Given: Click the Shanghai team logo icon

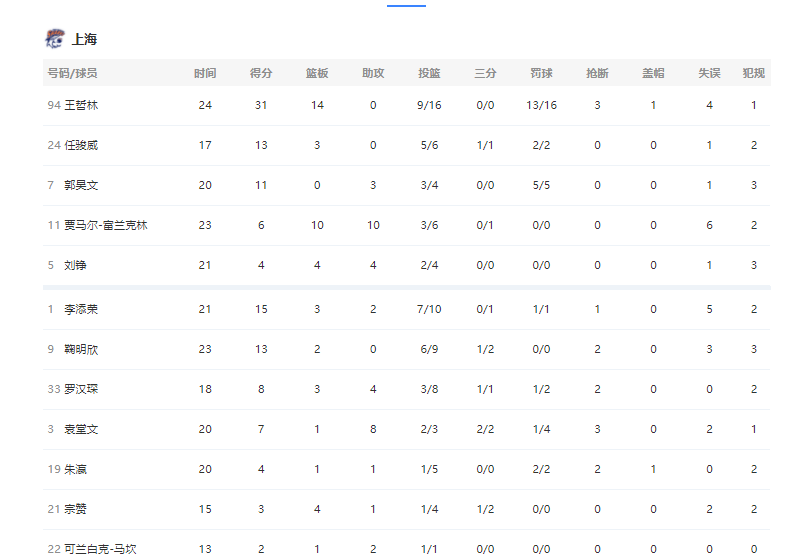Looking at the screenshot, I should click(x=54, y=39).
